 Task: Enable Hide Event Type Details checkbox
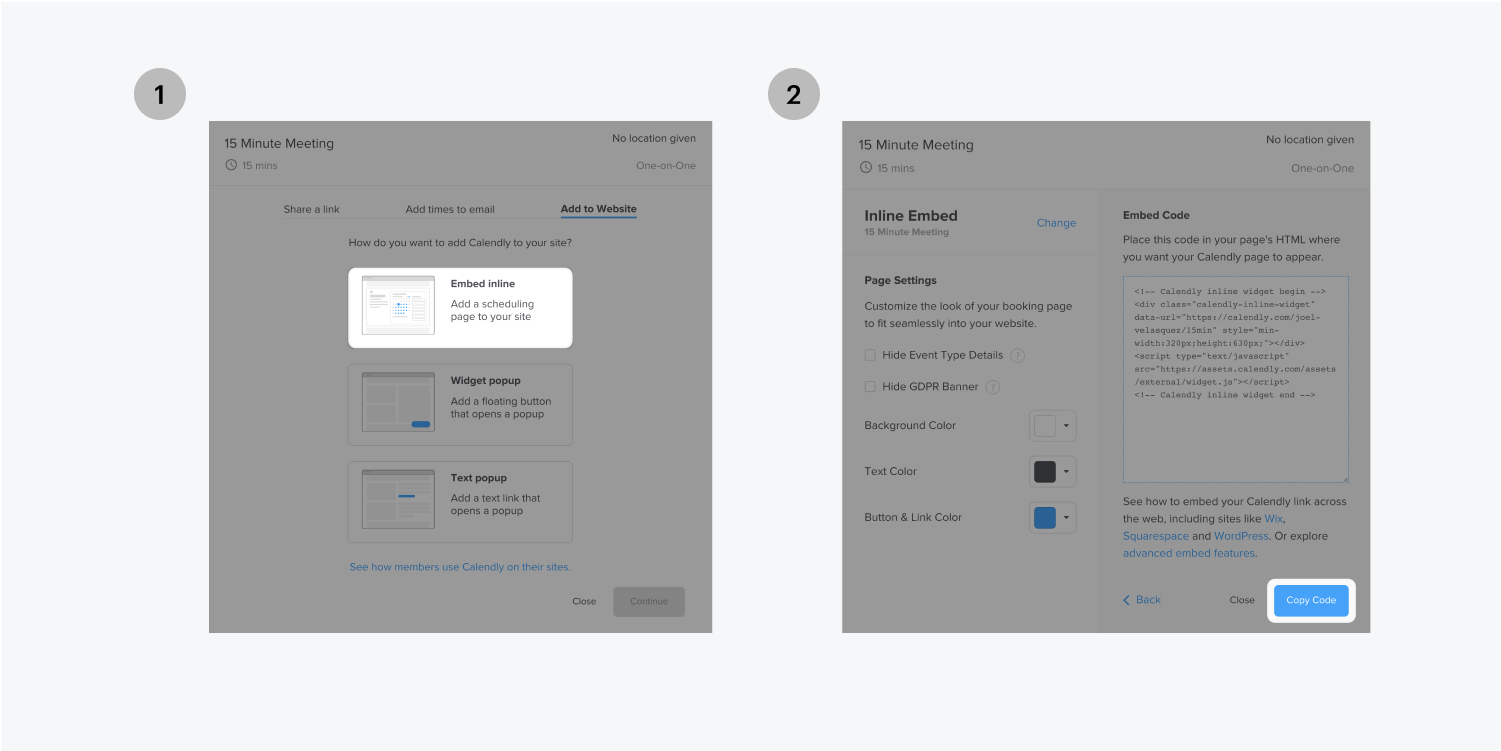point(870,355)
